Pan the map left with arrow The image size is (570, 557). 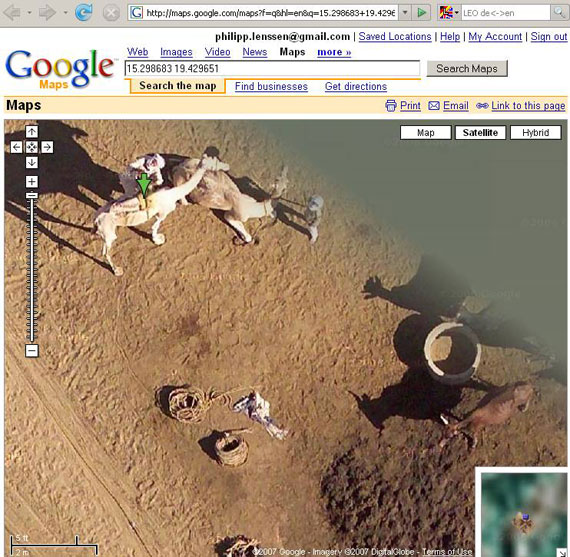tap(16, 147)
